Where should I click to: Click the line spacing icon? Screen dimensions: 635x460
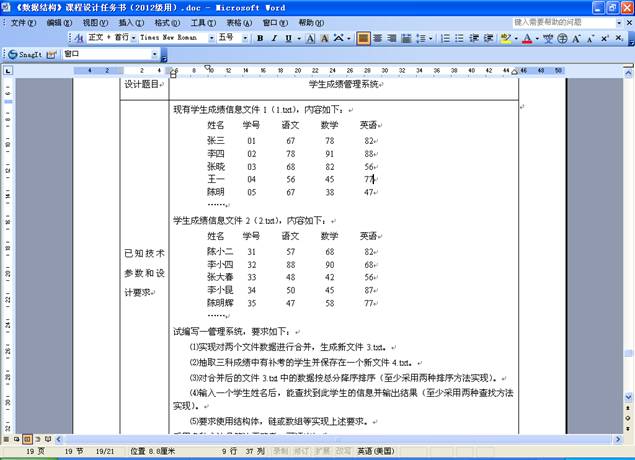coord(421,38)
